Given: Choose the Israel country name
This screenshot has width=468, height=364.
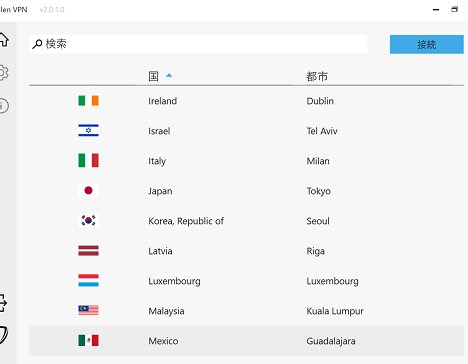Looking at the screenshot, I should pyautogui.click(x=159, y=131).
